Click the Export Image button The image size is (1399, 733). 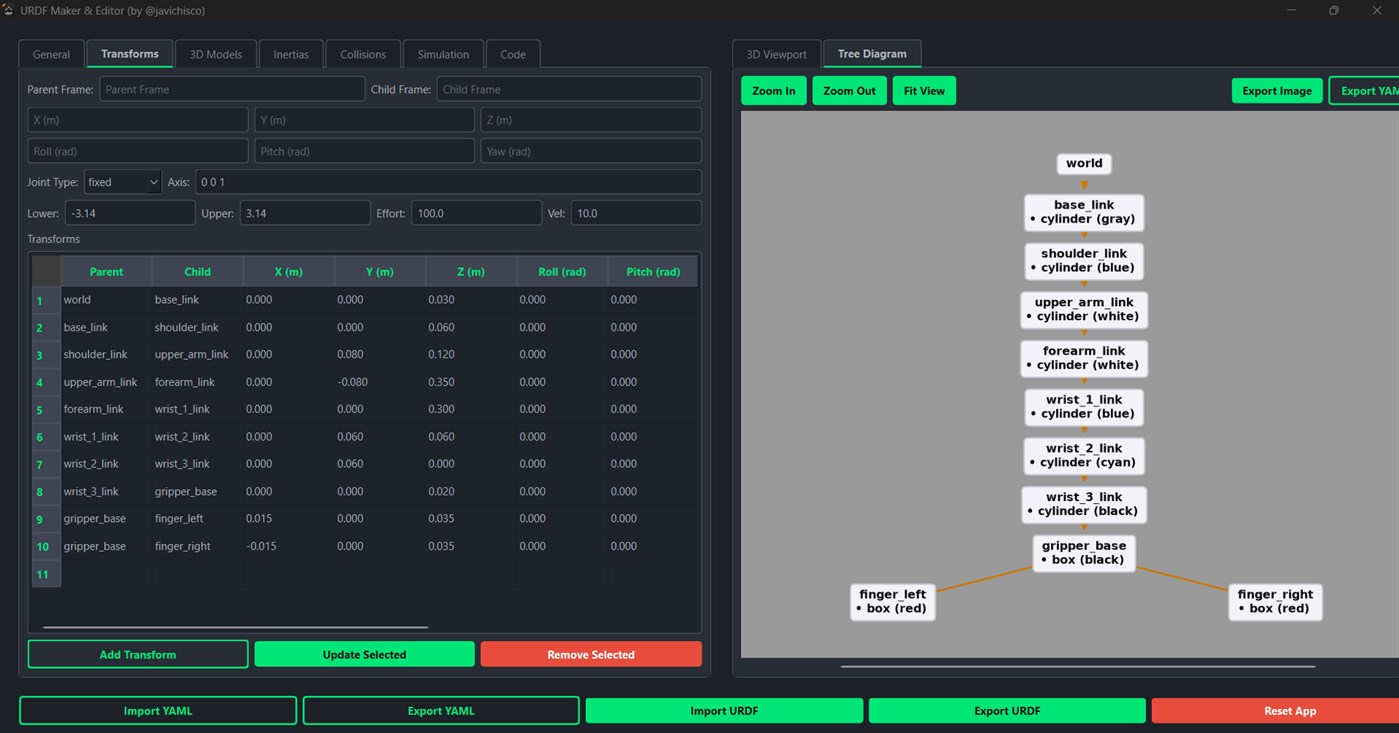click(x=1277, y=90)
